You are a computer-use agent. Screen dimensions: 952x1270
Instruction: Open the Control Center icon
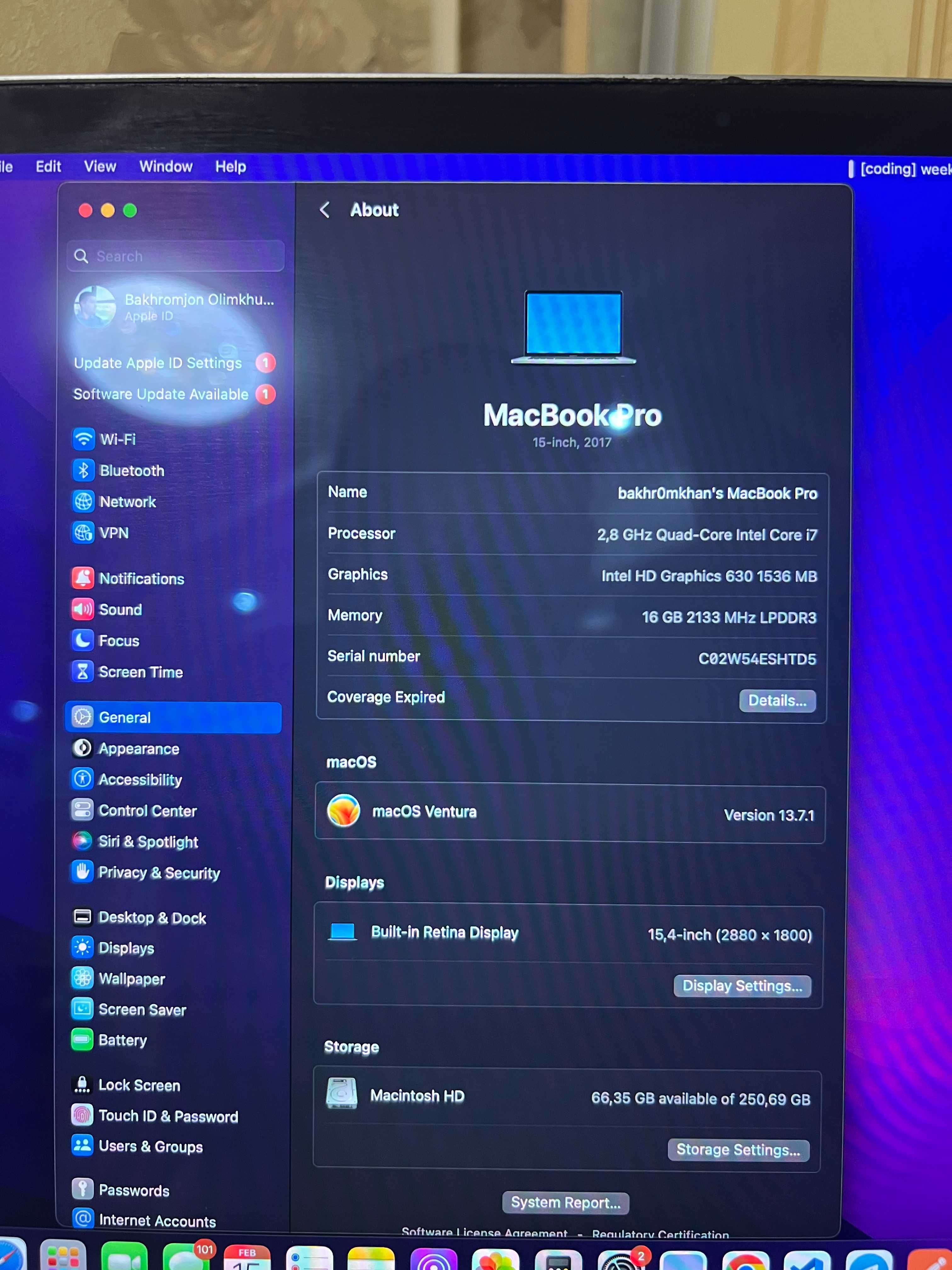(82, 809)
